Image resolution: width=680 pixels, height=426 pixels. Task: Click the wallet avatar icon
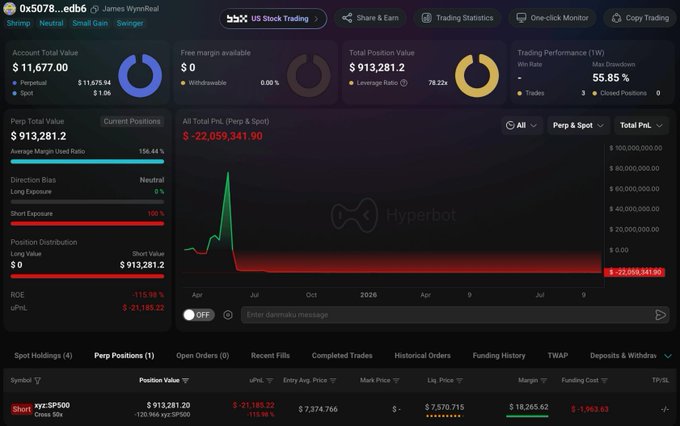[x=9, y=9]
